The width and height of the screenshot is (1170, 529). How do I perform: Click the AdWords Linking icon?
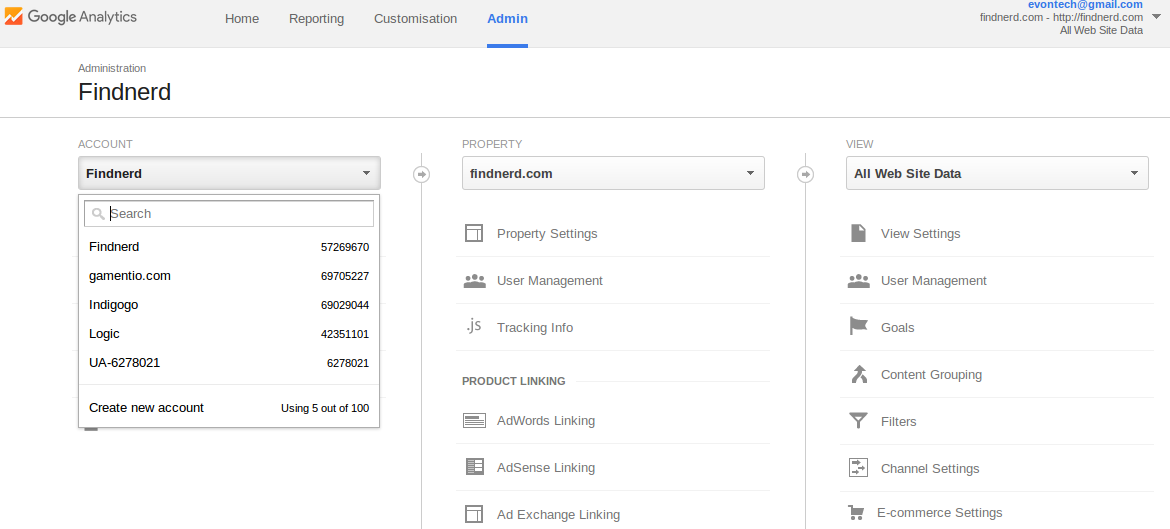pos(474,421)
